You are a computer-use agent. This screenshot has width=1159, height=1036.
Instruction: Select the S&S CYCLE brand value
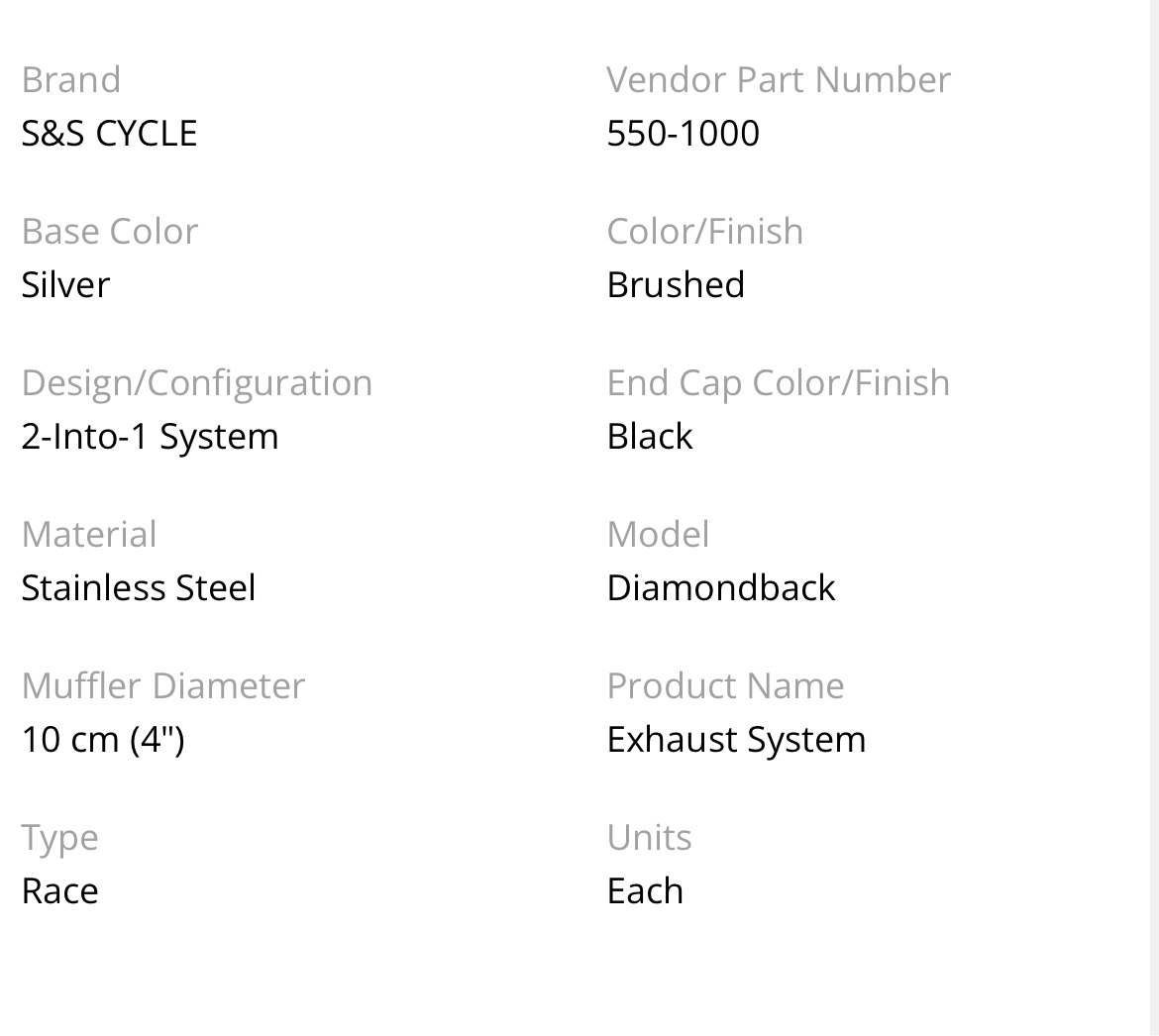click(x=109, y=134)
